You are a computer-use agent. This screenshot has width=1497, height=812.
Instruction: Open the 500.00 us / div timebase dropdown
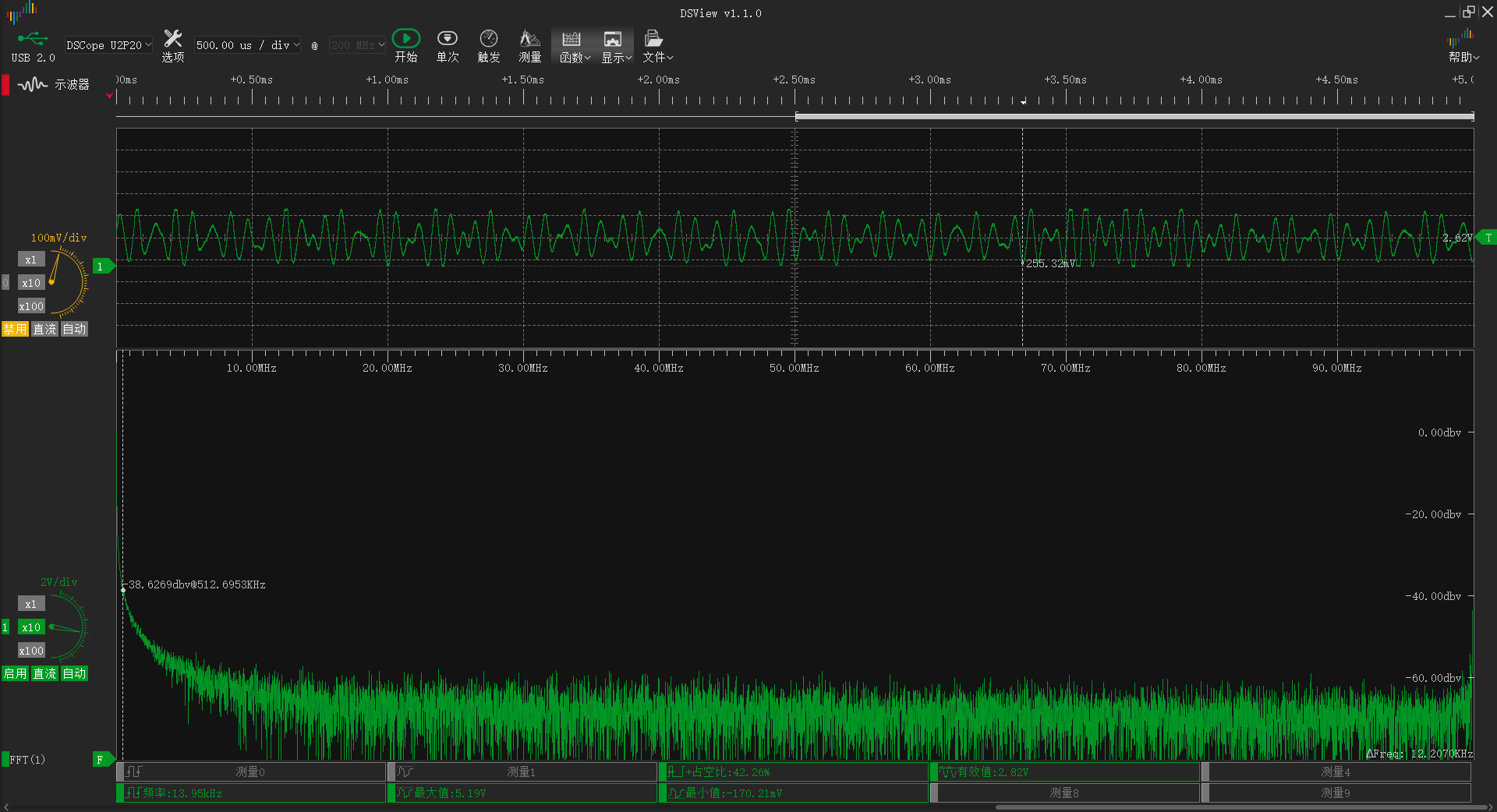coord(248,45)
